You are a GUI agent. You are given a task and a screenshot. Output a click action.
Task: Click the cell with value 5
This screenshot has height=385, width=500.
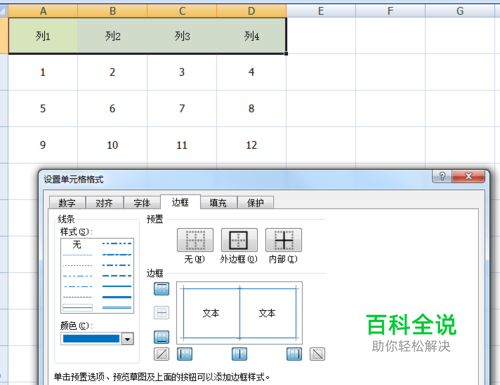pyautogui.click(x=43, y=108)
